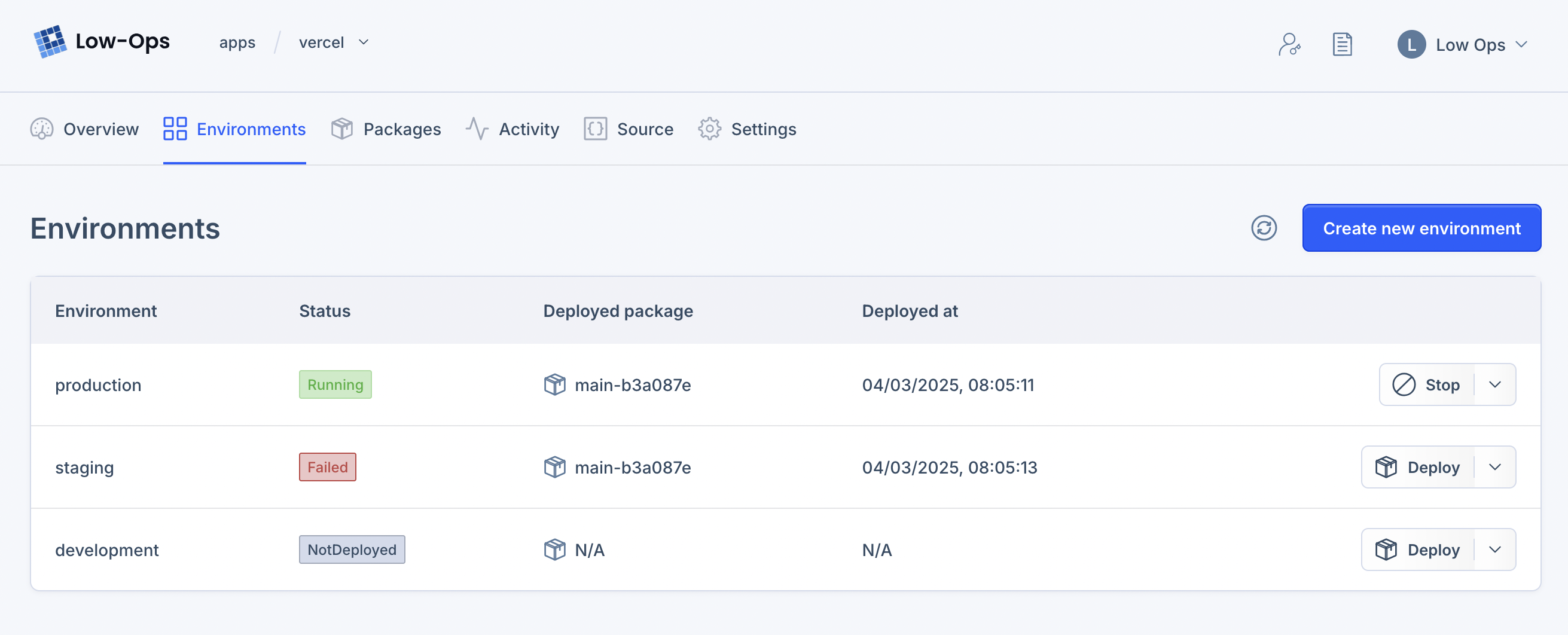1568x635 pixels.
Task: Expand staging Deploy options arrow
Action: tap(1494, 468)
